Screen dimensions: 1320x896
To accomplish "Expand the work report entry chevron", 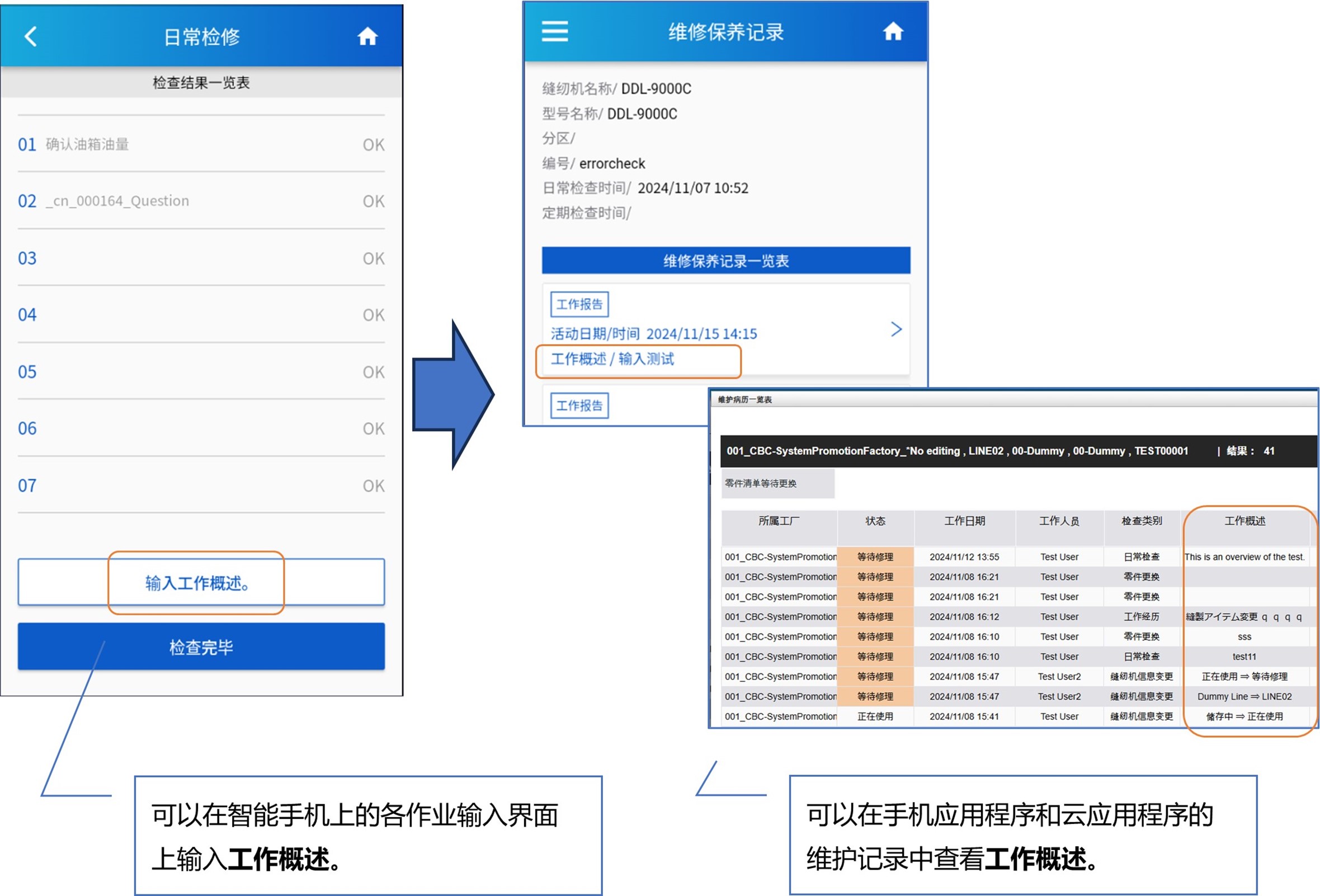I will coord(895,329).
